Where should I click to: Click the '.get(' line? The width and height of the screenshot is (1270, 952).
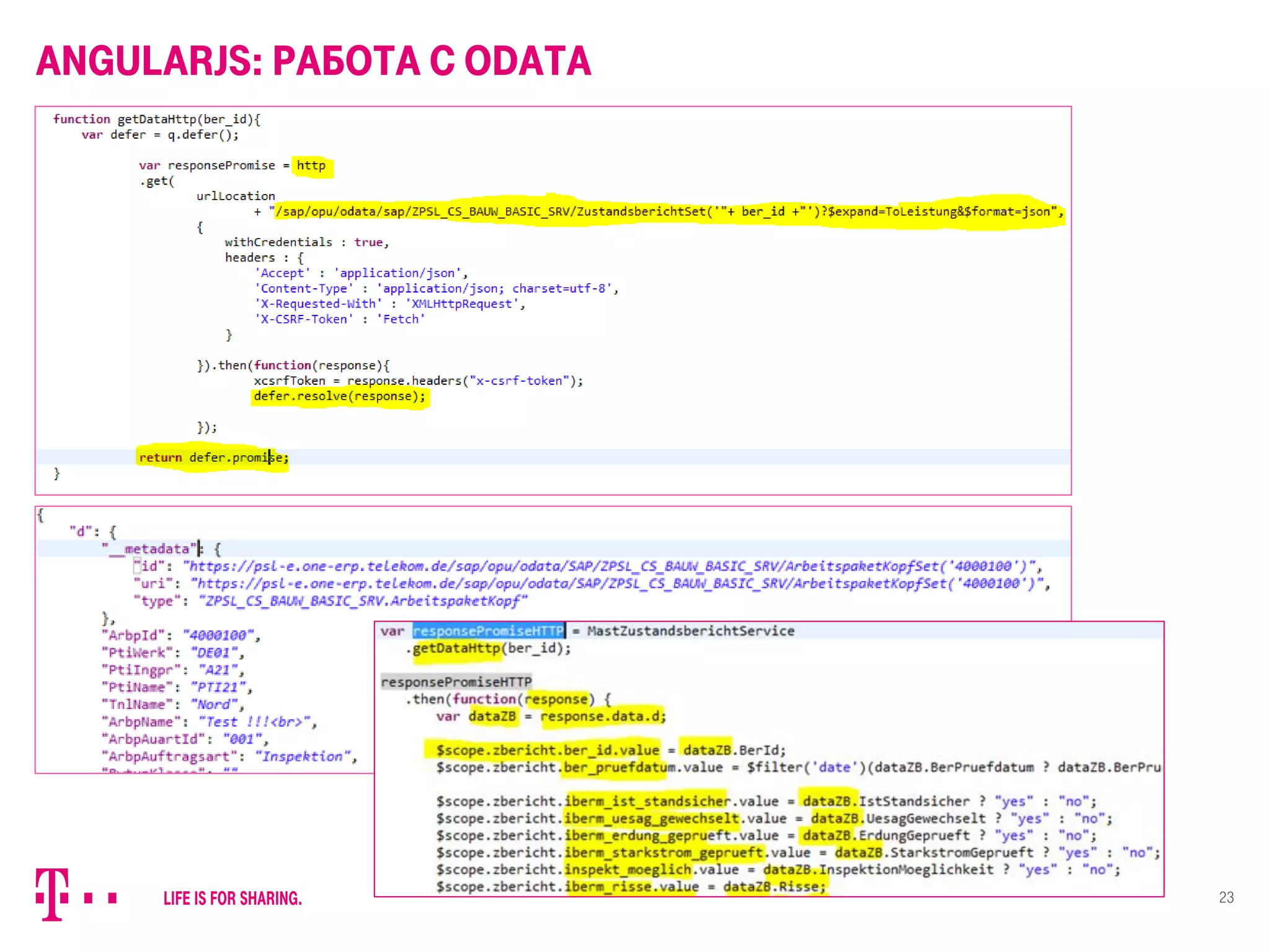(157, 181)
